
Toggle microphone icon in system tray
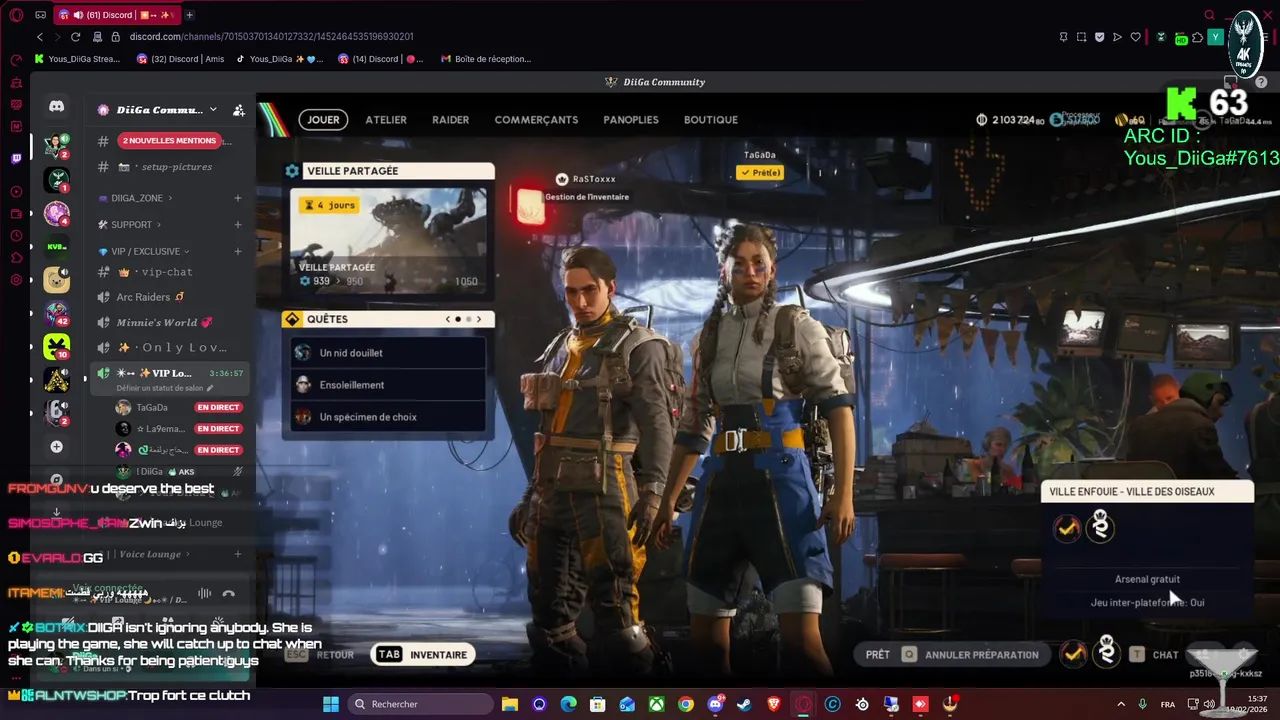click(1142, 704)
